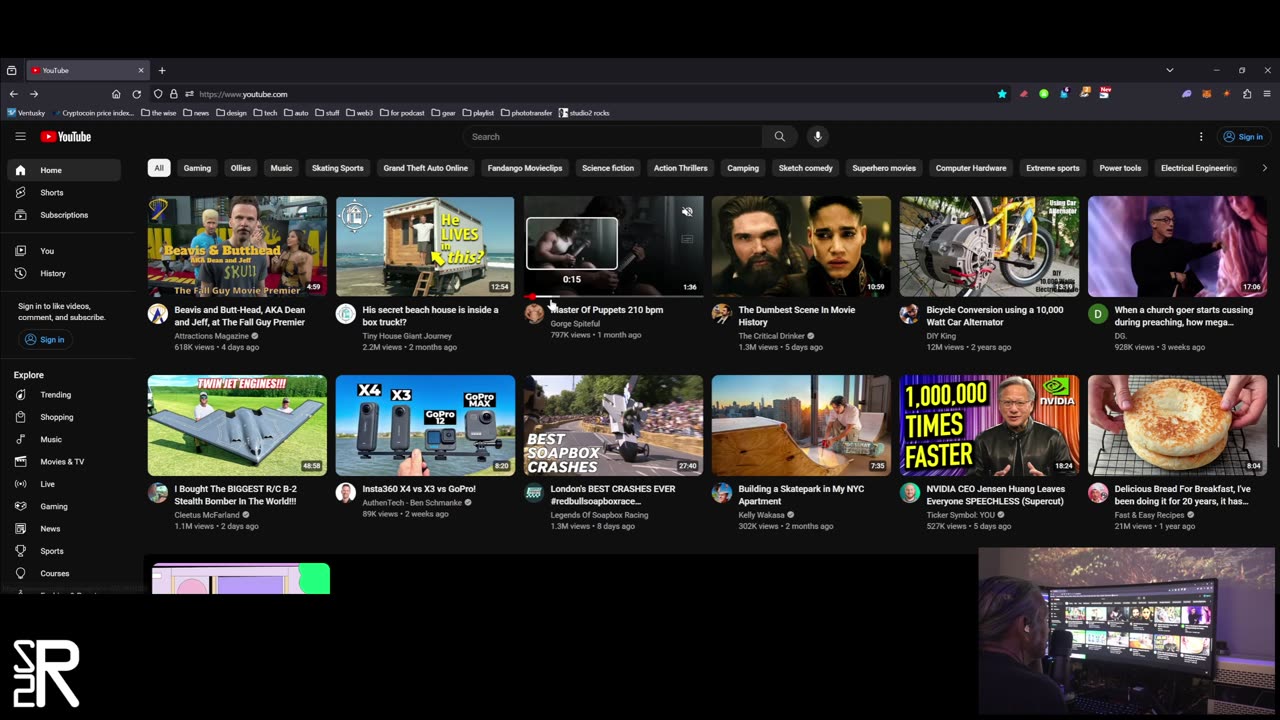Open the list all tabs dropdown

tap(1169, 71)
